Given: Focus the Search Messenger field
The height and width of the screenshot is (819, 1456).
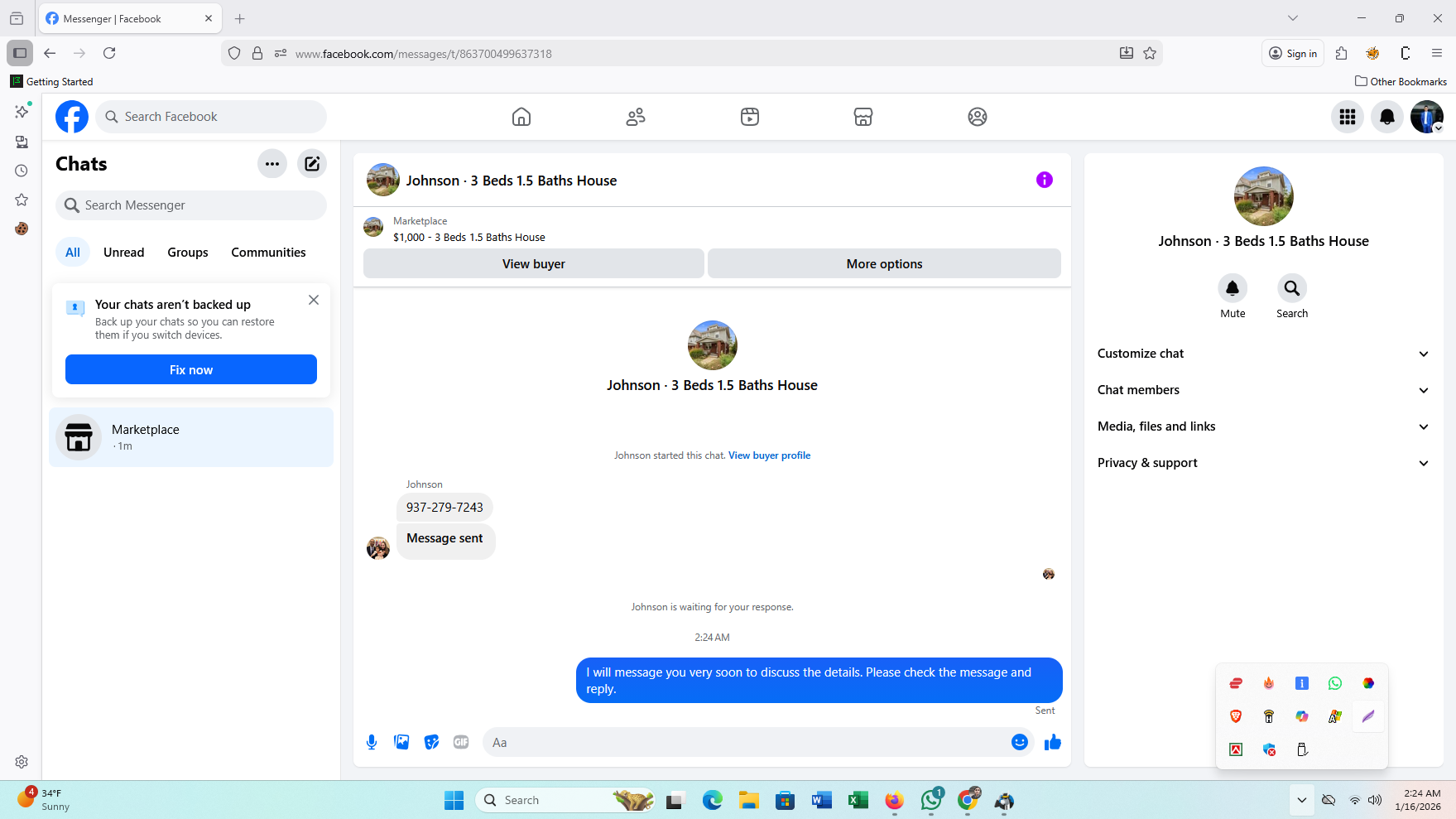Looking at the screenshot, I should click(x=191, y=205).
